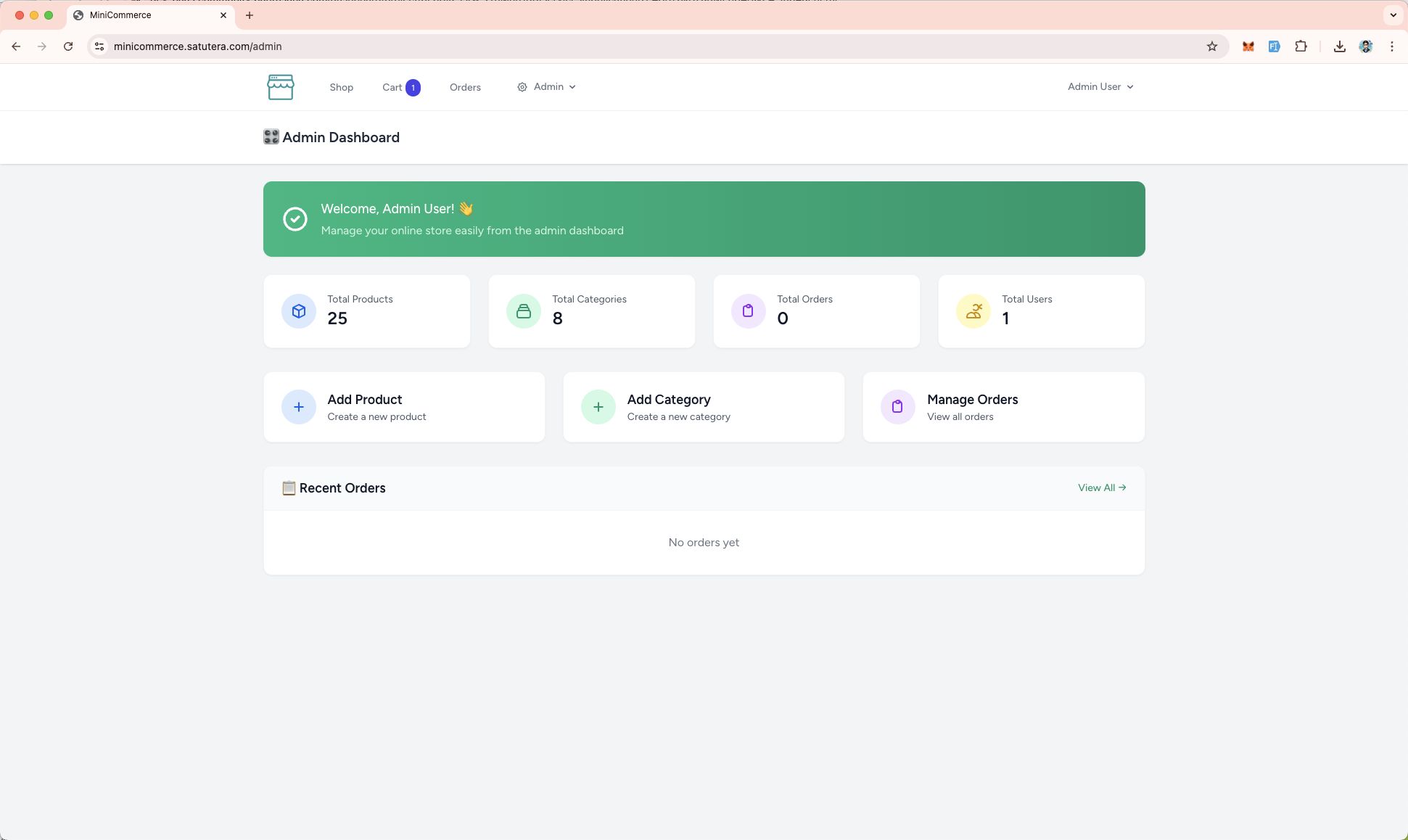Reload the page with the refresh button
Screen dimensions: 1408x840
[68, 46]
